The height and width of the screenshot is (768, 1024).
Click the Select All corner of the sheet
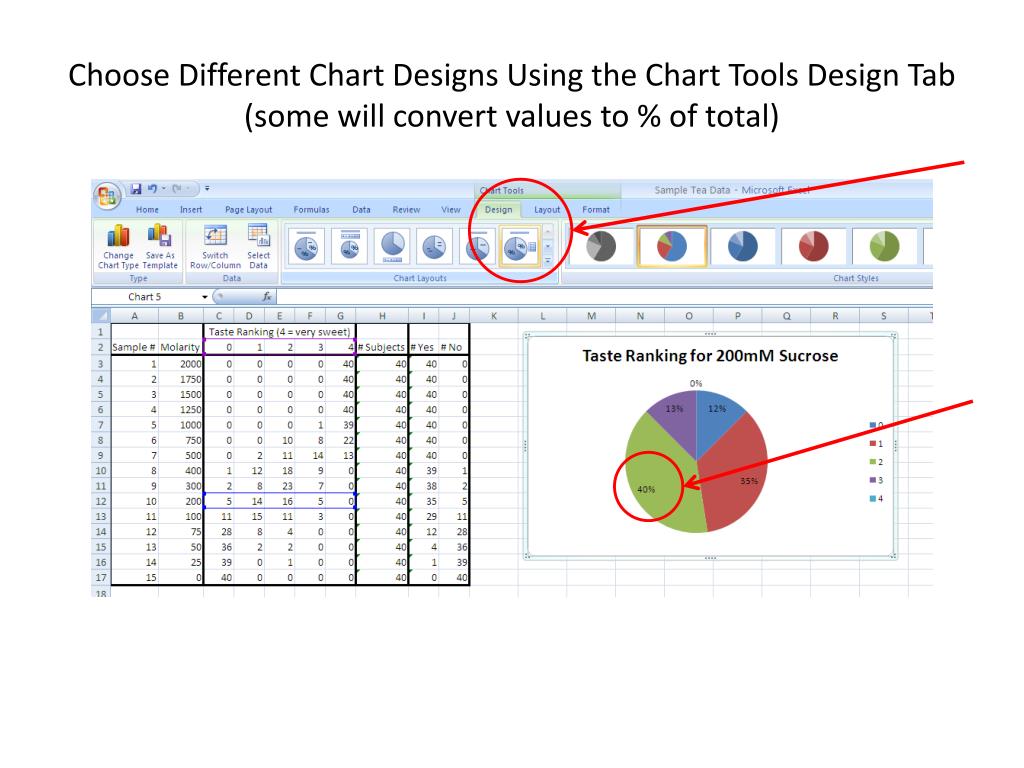(101, 315)
